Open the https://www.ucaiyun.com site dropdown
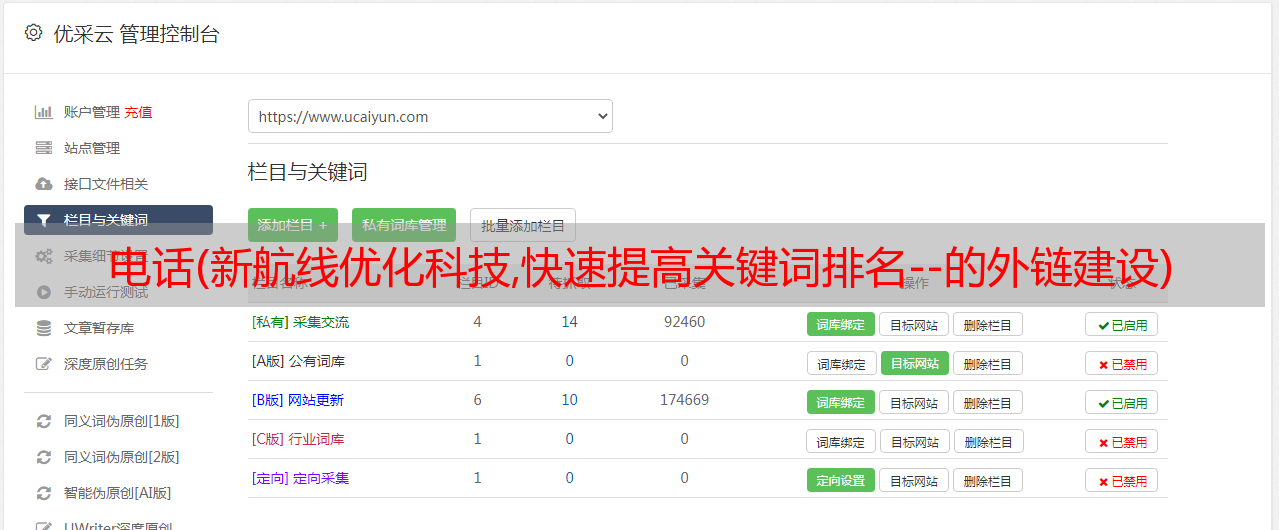 [x=430, y=116]
